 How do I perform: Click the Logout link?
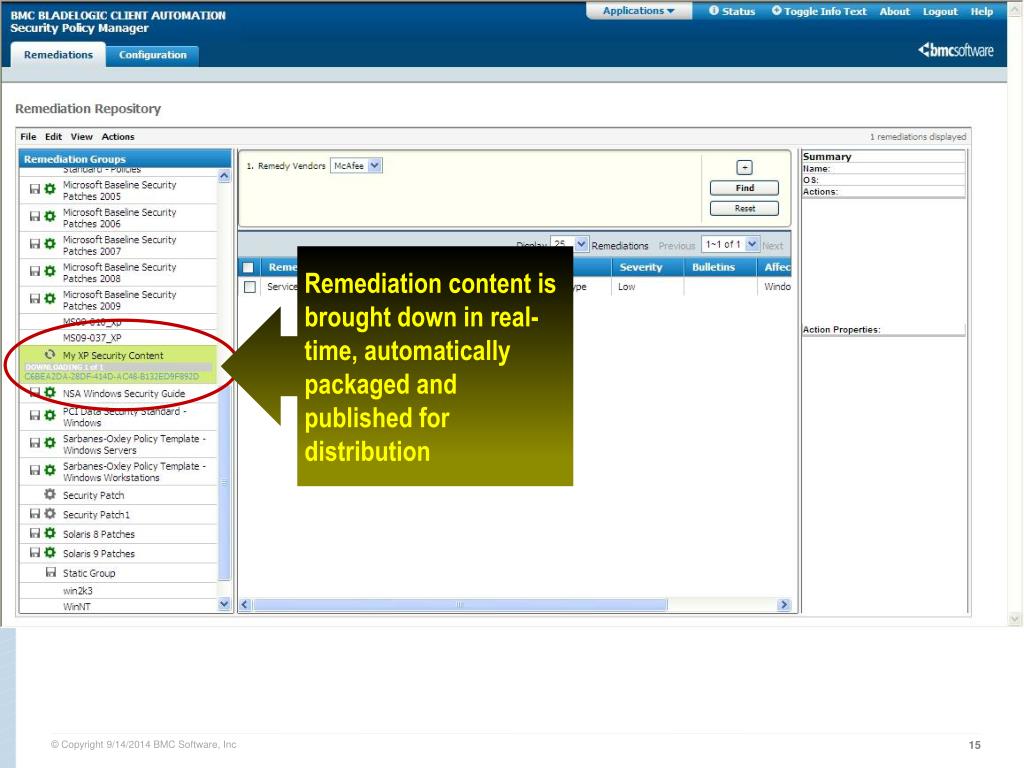click(940, 11)
